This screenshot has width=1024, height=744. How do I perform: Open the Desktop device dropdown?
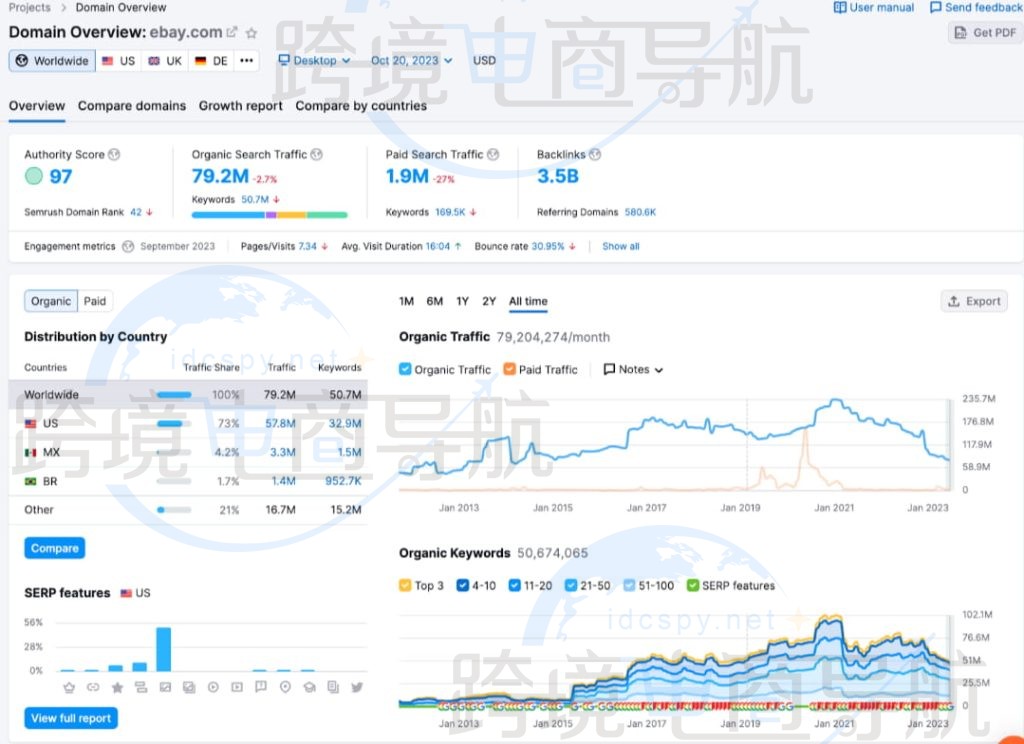(x=313, y=60)
